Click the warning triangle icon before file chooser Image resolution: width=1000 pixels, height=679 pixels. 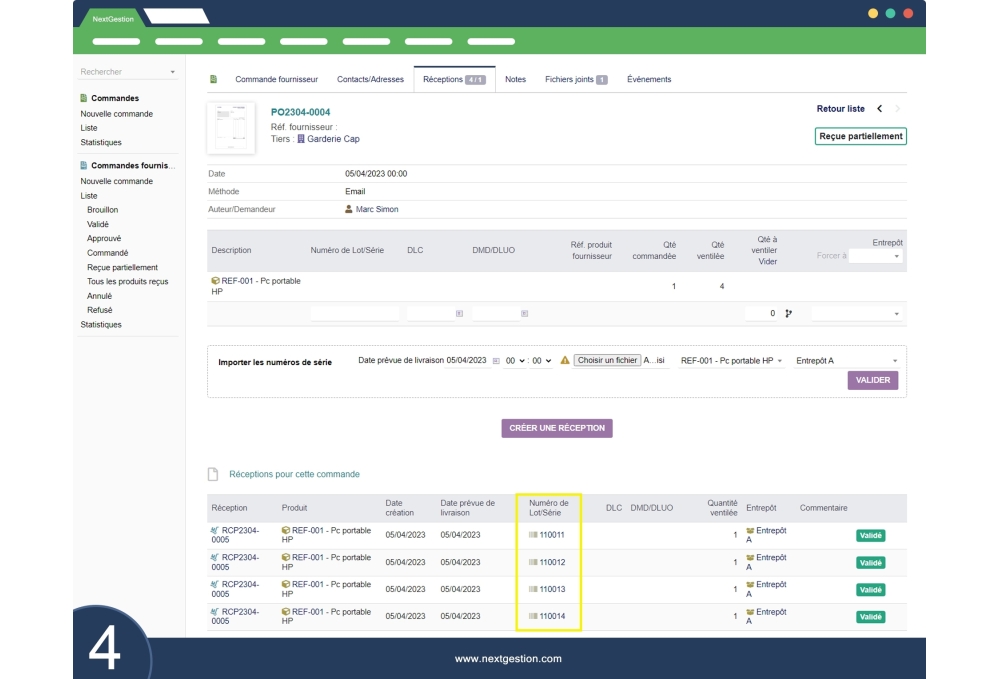pos(565,361)
